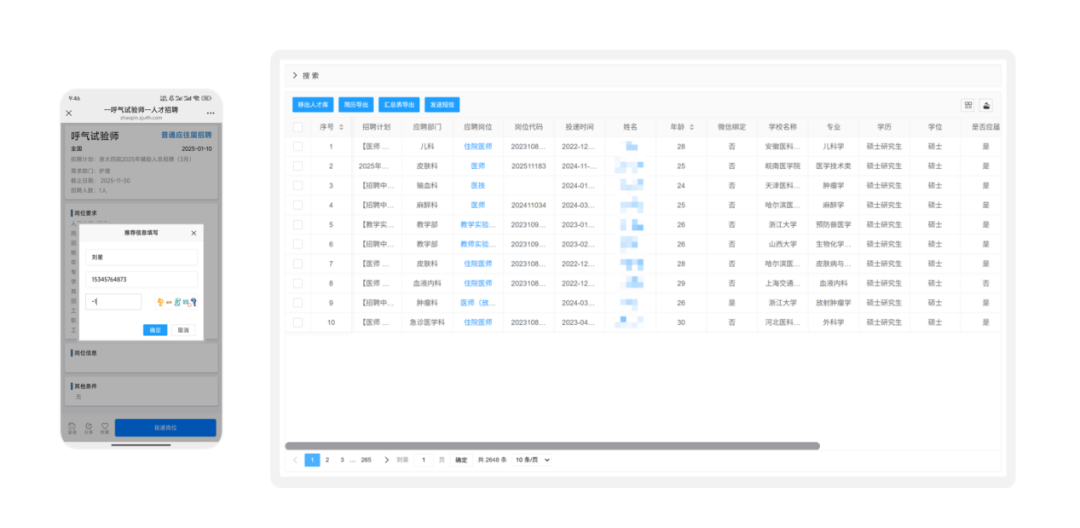Screen dimensions: 1080x528
Task: Focus the phone field 15345764873
Action: [141, 279]
